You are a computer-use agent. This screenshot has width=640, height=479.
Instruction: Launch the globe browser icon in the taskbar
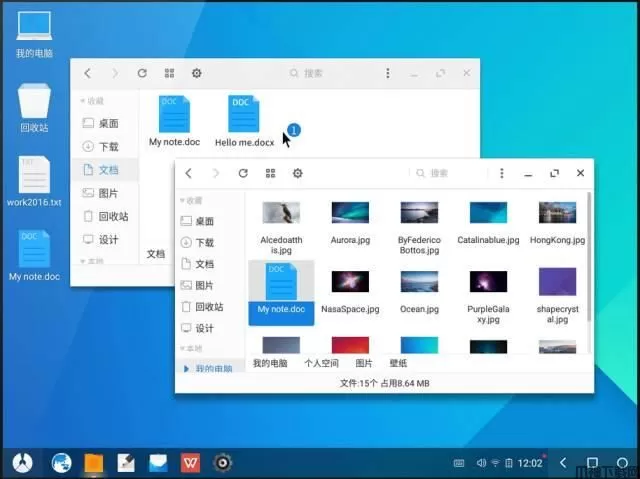[61, 463]
